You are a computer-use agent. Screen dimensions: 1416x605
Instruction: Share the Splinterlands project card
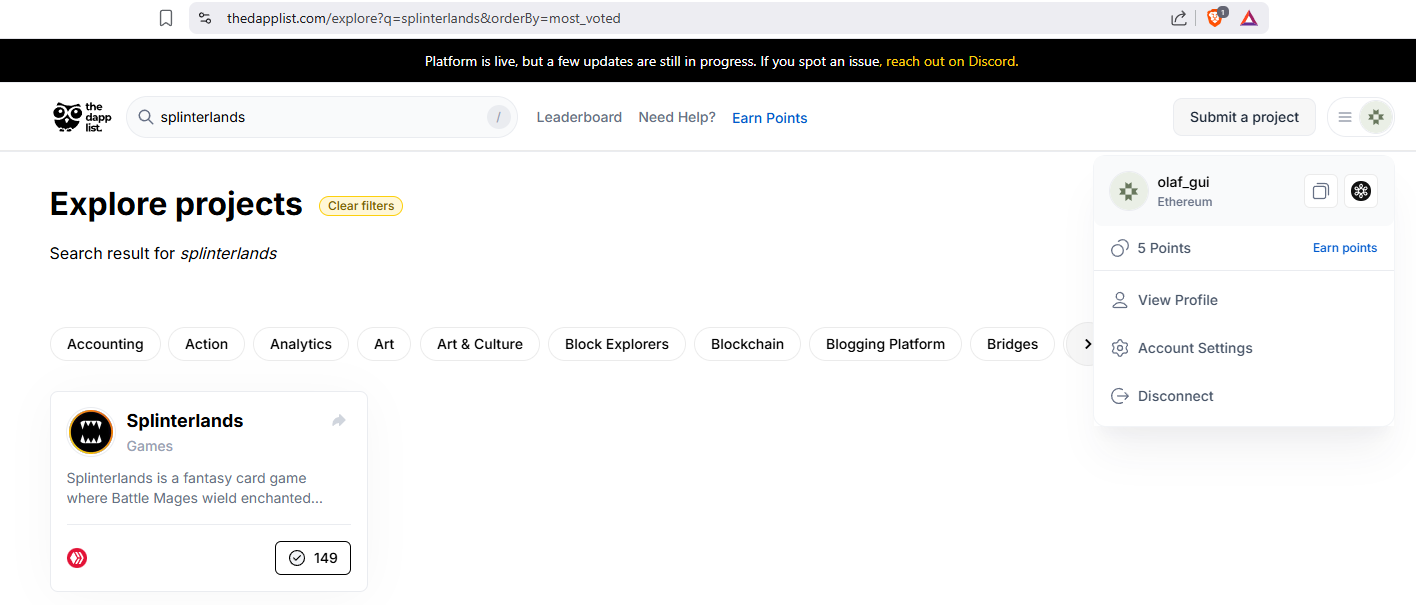point(339,421)
